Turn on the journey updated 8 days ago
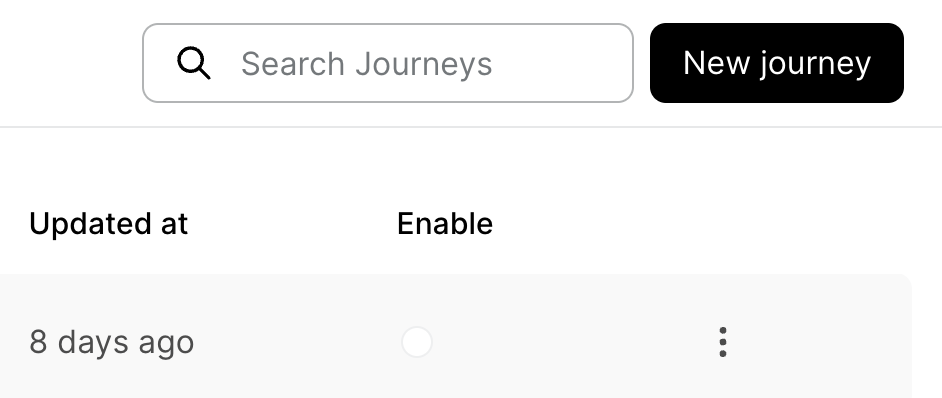 coord(417,342)
